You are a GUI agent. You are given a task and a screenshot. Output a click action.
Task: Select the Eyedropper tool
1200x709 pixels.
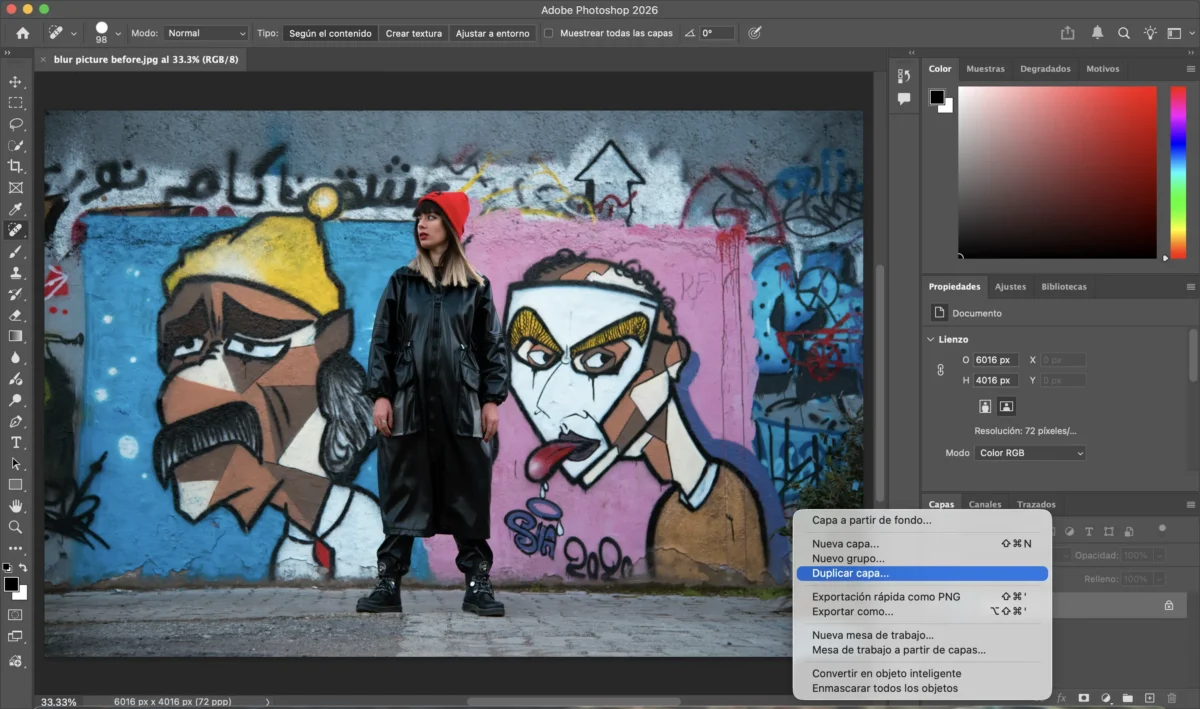point(15,208)
